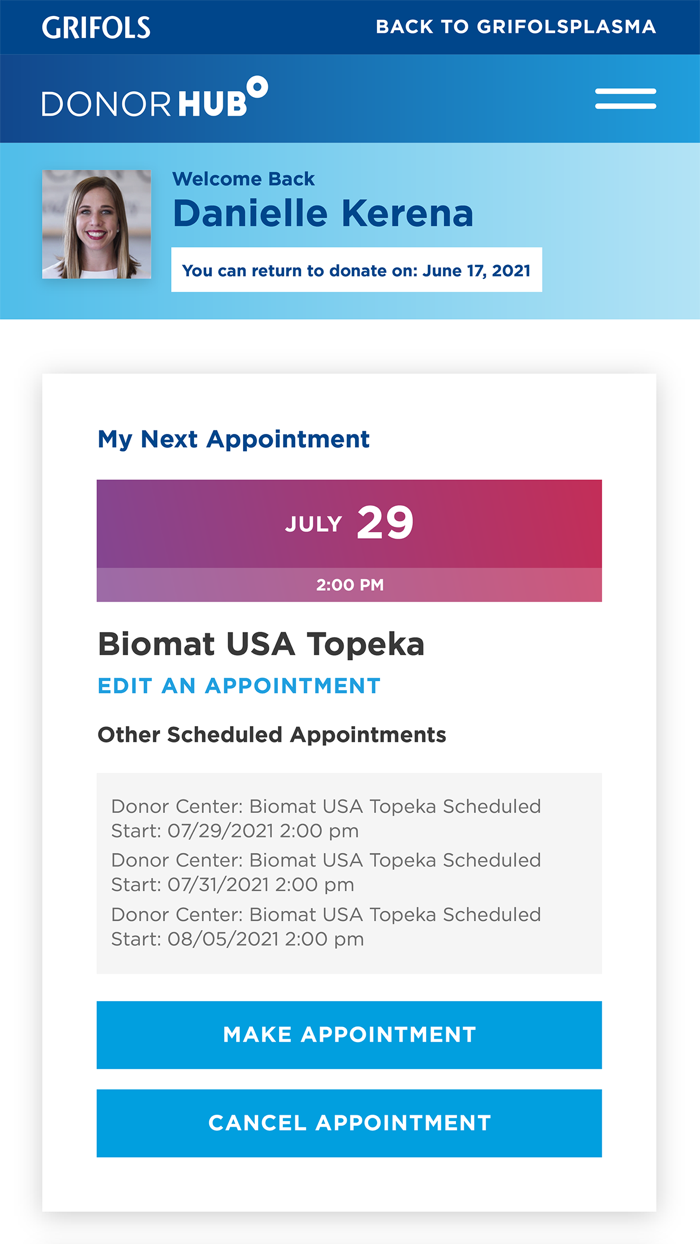Navigate BACK TO GRIFOLSPLASMA
Viewport: 700px width, 1244px height.
(514, 27)
